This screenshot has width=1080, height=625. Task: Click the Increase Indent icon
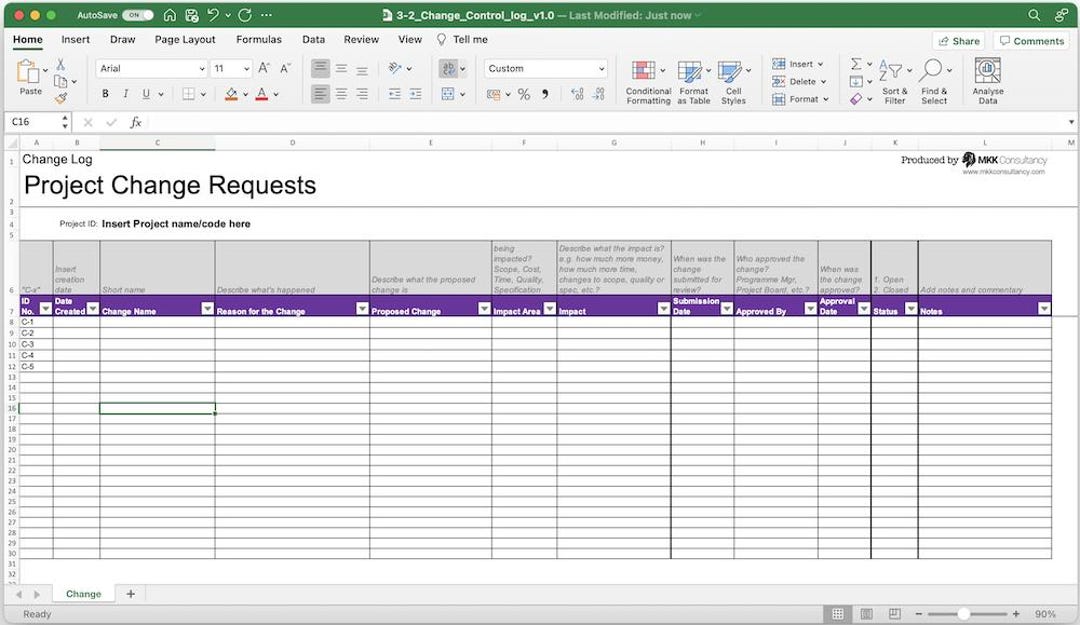click(x=415, y=94)
